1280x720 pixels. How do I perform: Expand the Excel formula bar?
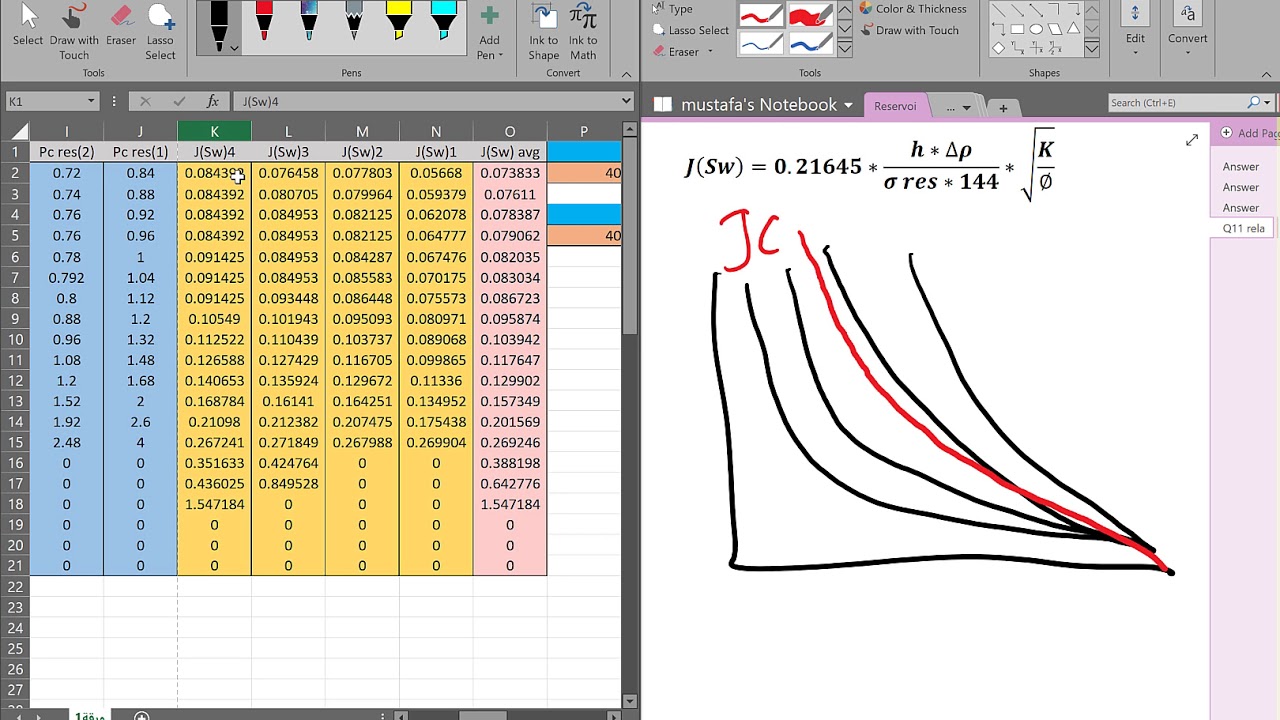click(626, 101)
